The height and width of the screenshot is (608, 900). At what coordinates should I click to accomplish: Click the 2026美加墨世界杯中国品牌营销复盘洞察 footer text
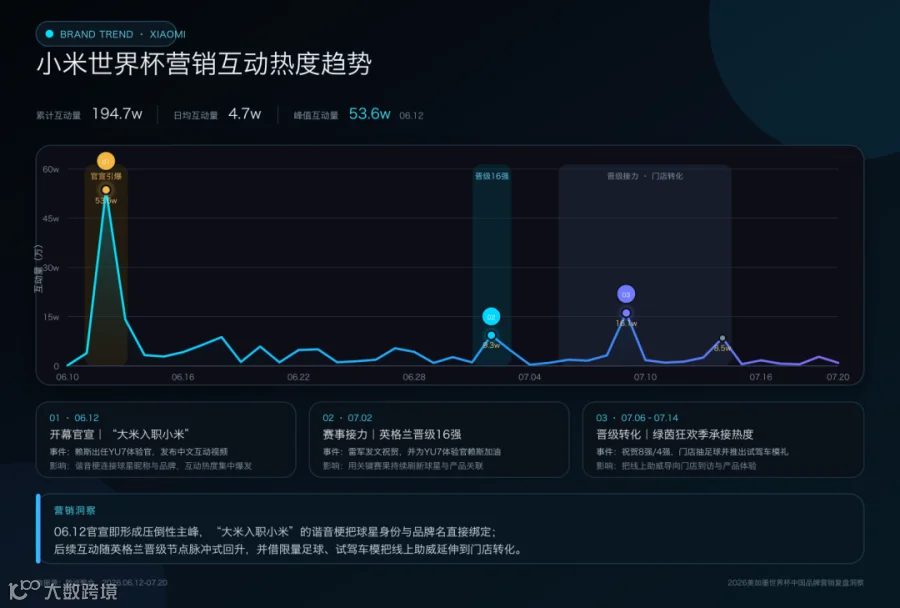pos(796,583)
